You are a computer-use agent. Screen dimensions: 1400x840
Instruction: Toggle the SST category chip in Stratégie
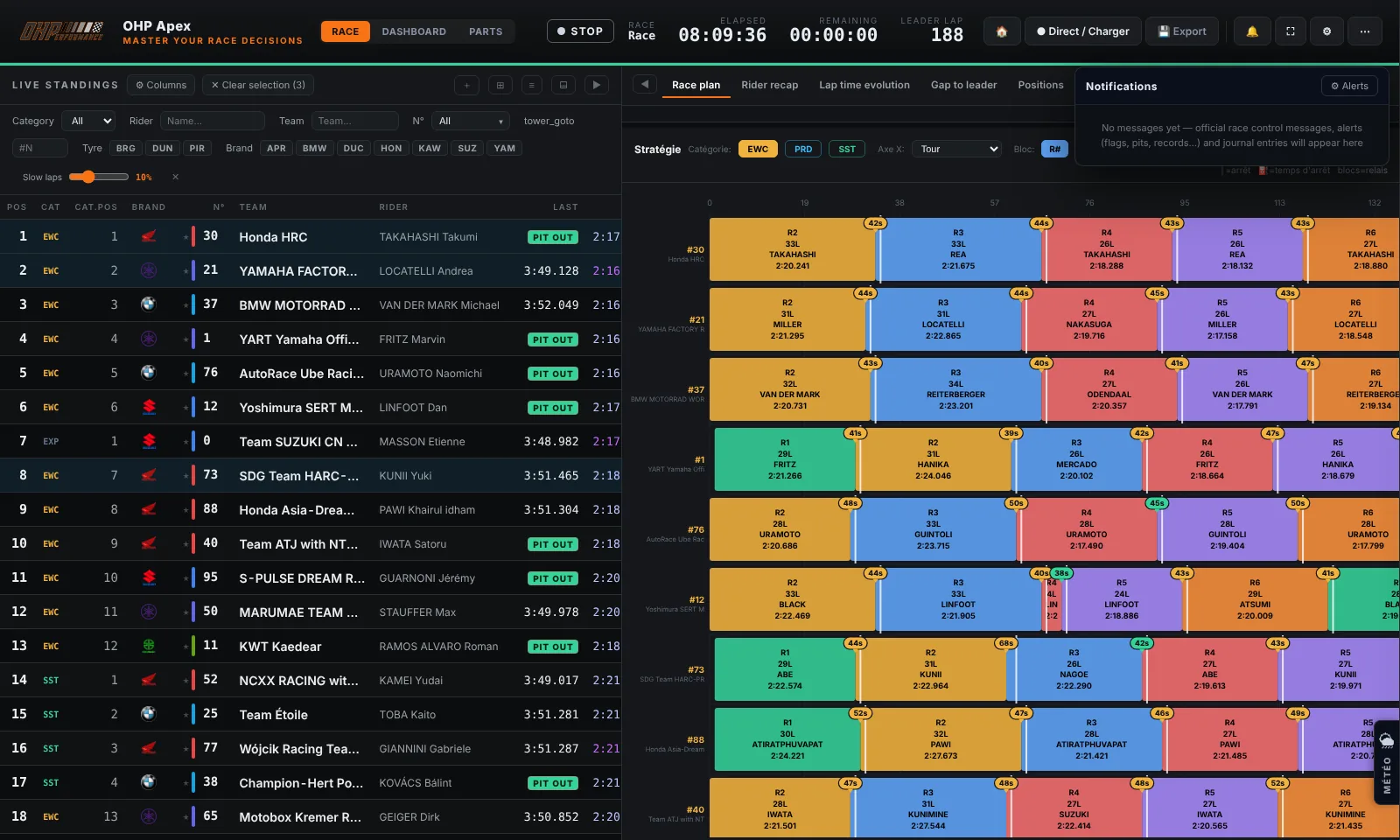[847, 149]
